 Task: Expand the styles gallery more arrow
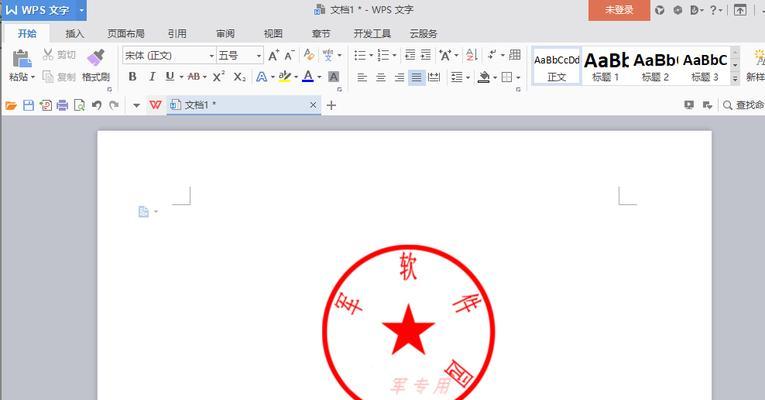coord(735,78)
